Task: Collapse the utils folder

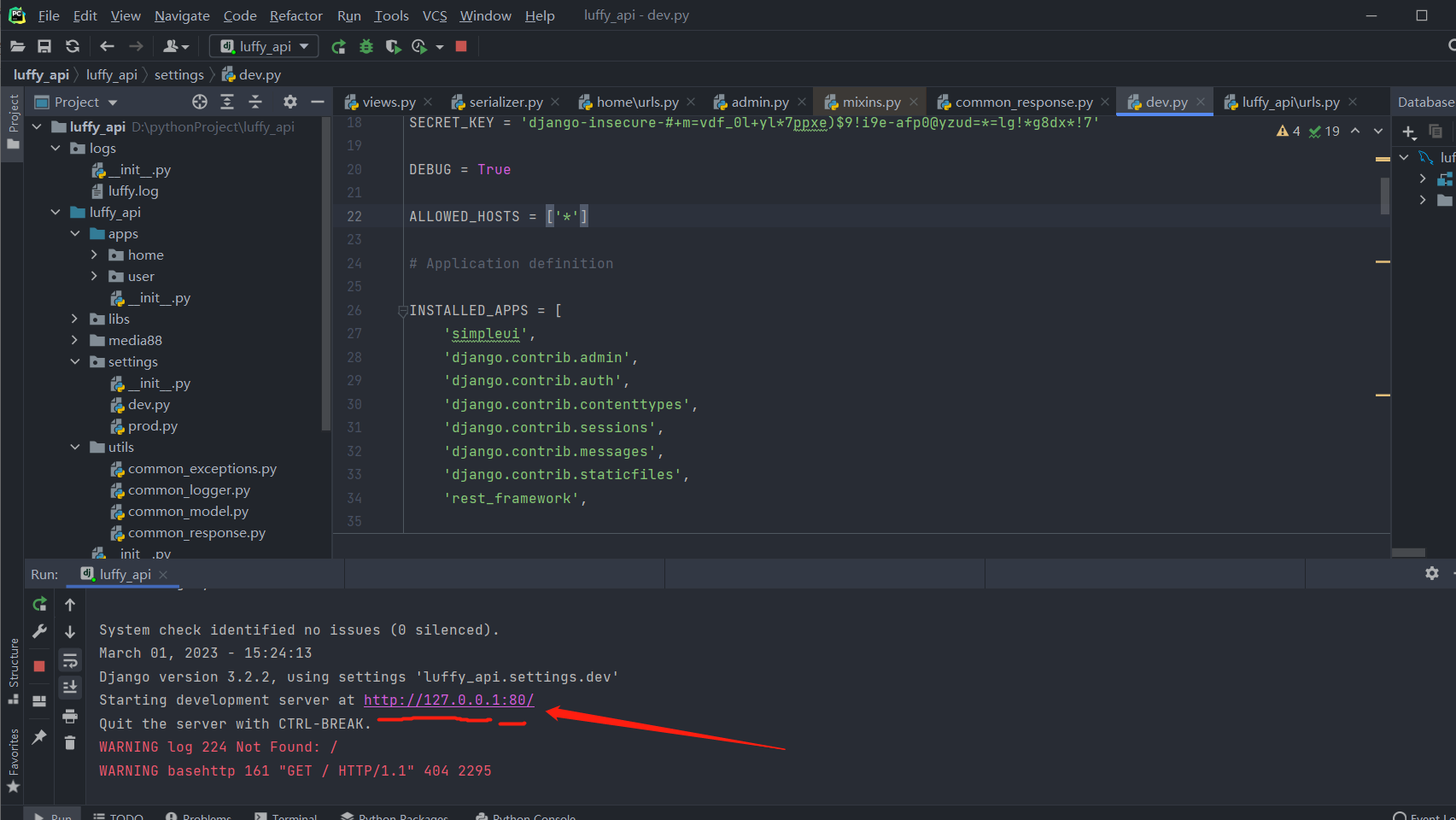Action: coord(75,448)
